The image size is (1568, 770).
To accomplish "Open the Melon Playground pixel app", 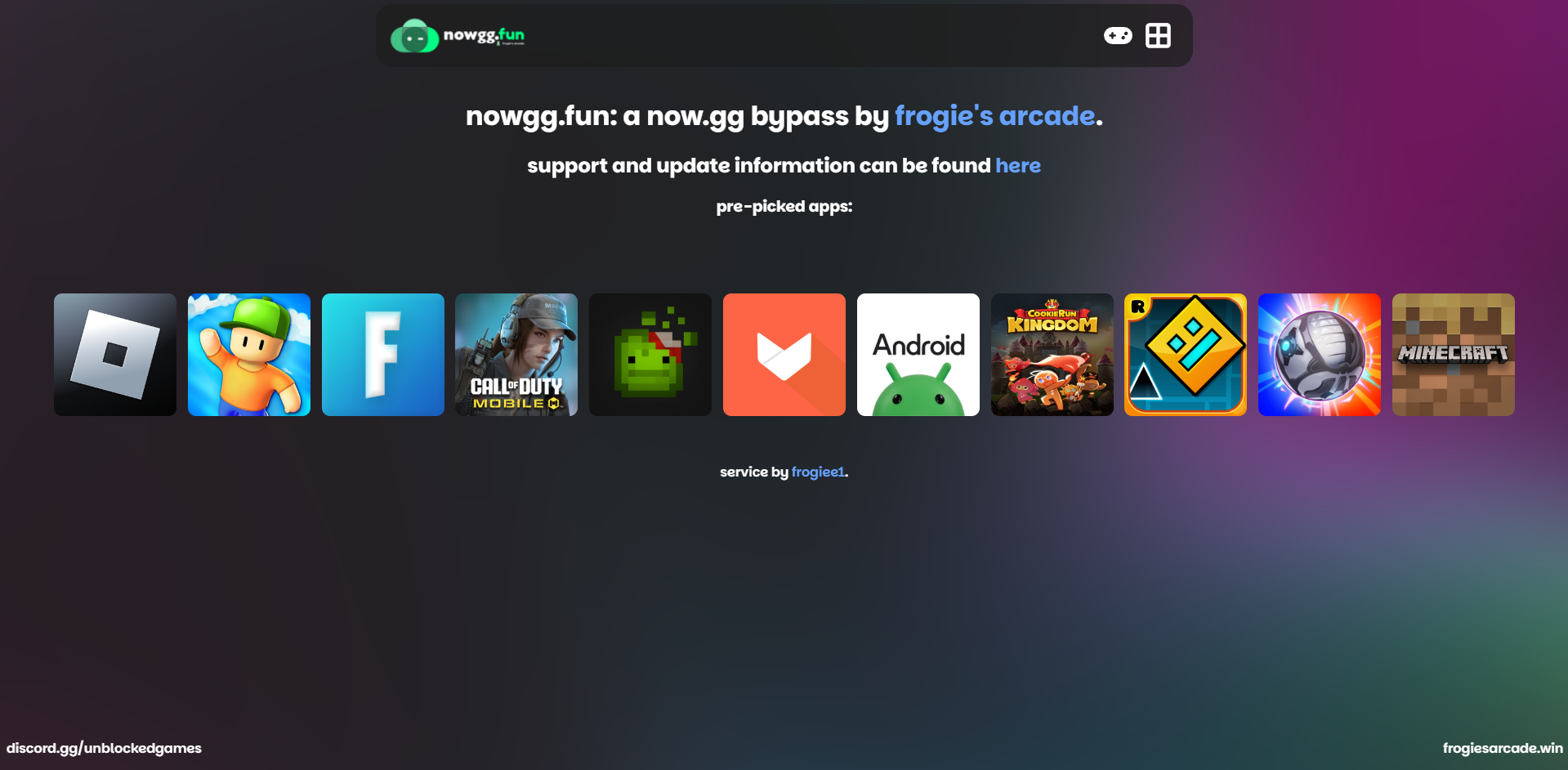I will pos(650,355).
